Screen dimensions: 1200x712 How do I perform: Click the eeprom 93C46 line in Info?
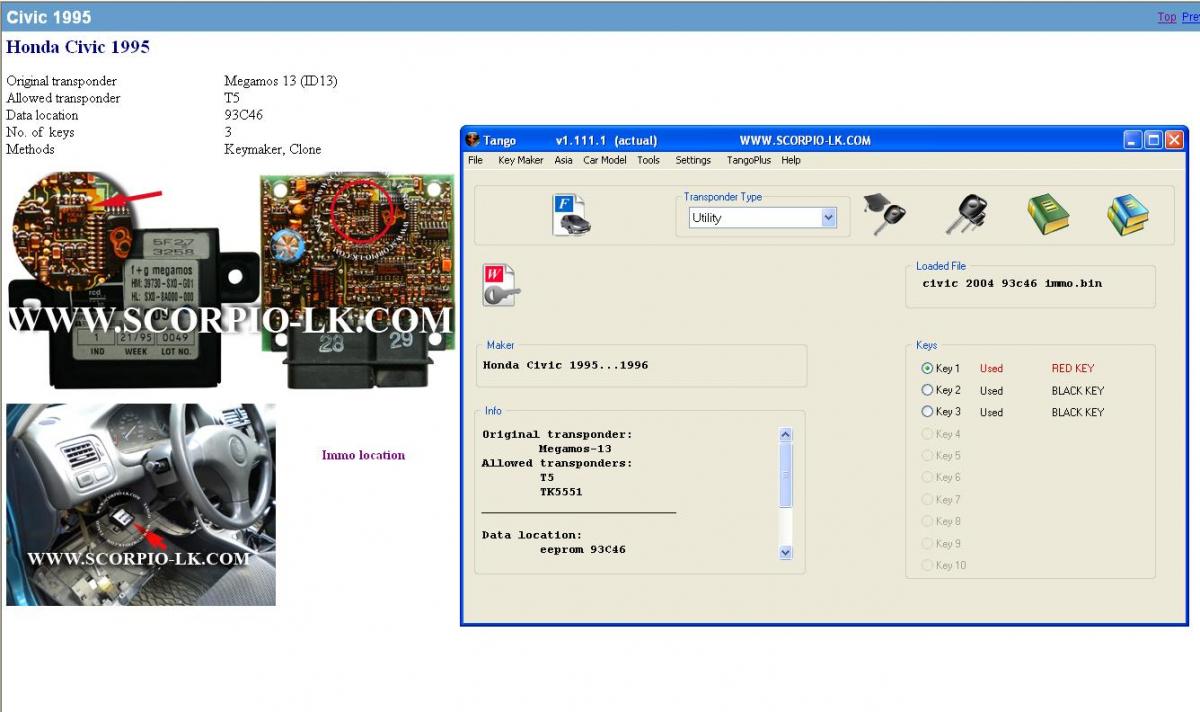coord(582,550)
